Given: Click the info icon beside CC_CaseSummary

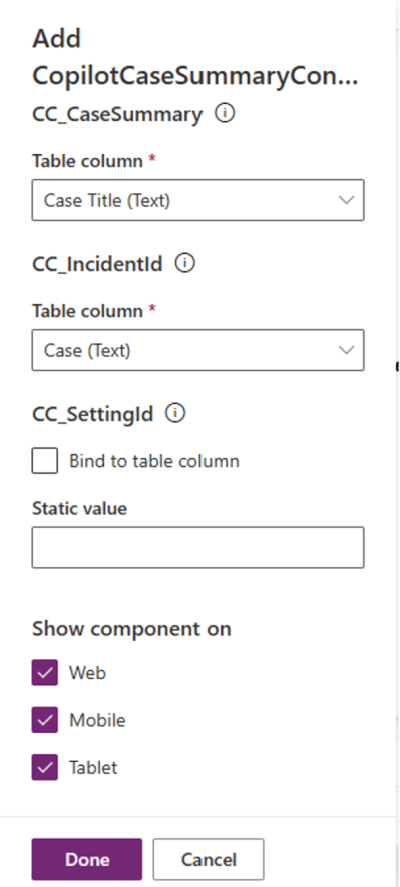Looking at the screenshot, I should 225,114.
